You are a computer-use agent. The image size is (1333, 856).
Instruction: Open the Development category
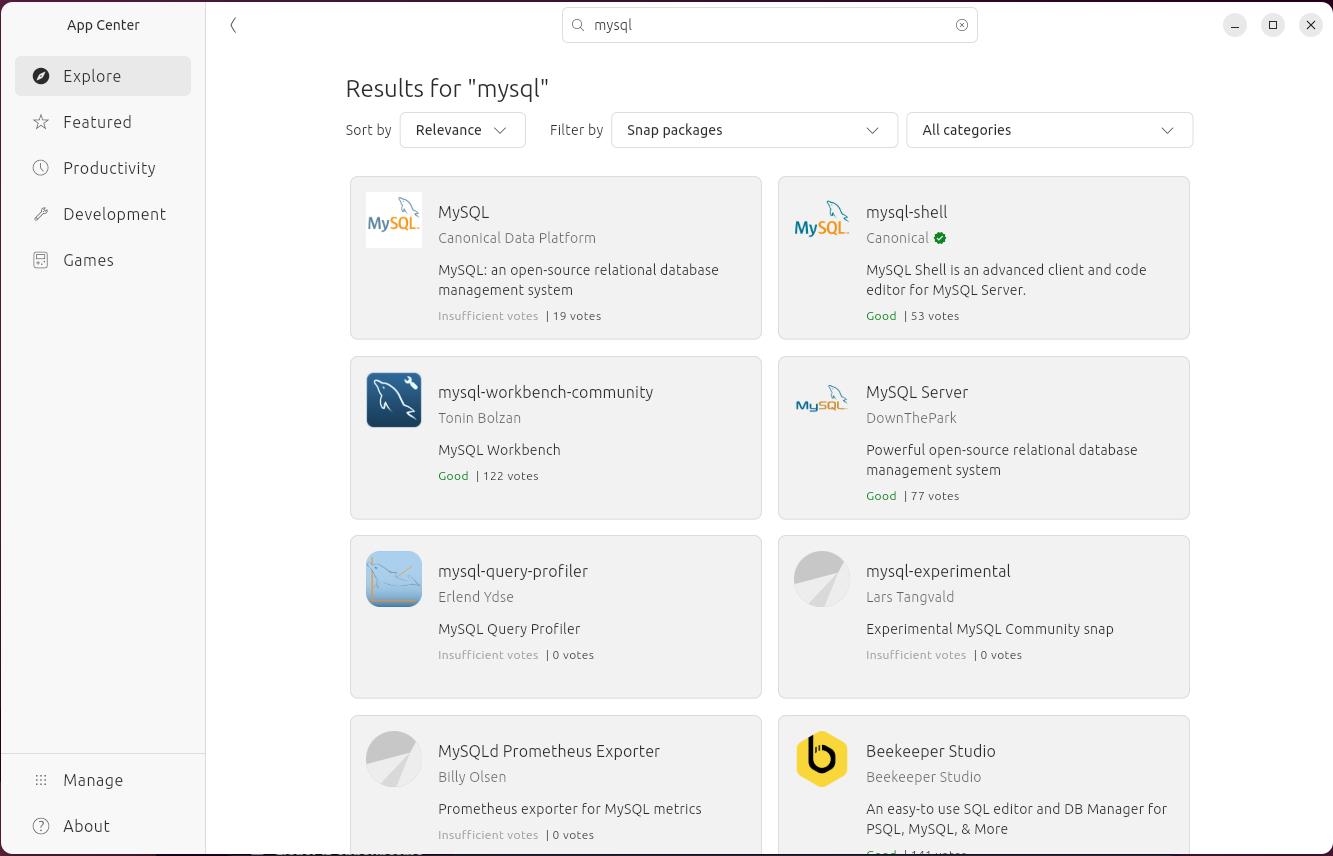point(103,214)
